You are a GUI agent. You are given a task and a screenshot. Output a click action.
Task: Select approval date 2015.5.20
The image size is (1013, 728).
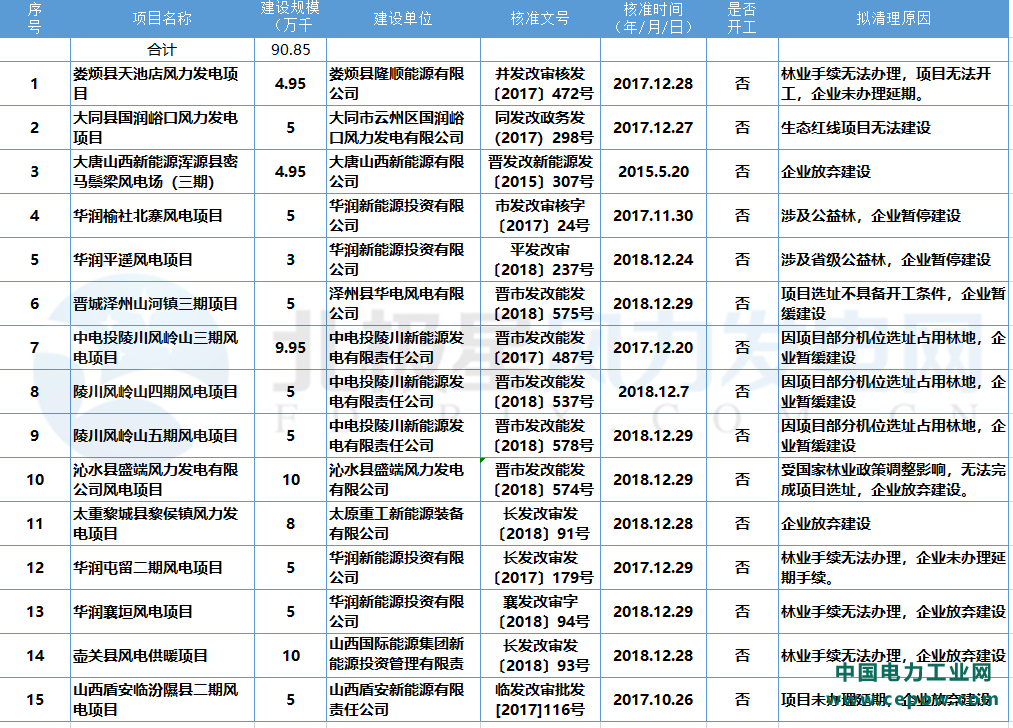pos(653,171)
